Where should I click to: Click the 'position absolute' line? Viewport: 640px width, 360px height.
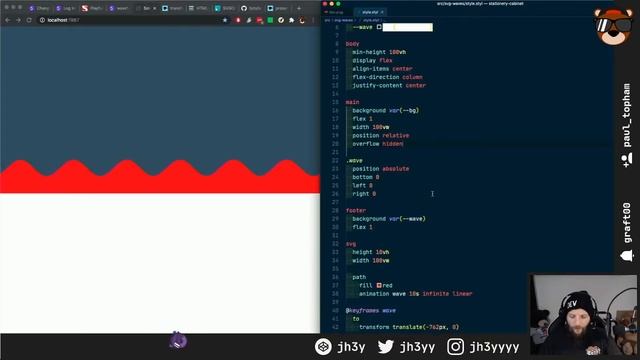point(381,169)
